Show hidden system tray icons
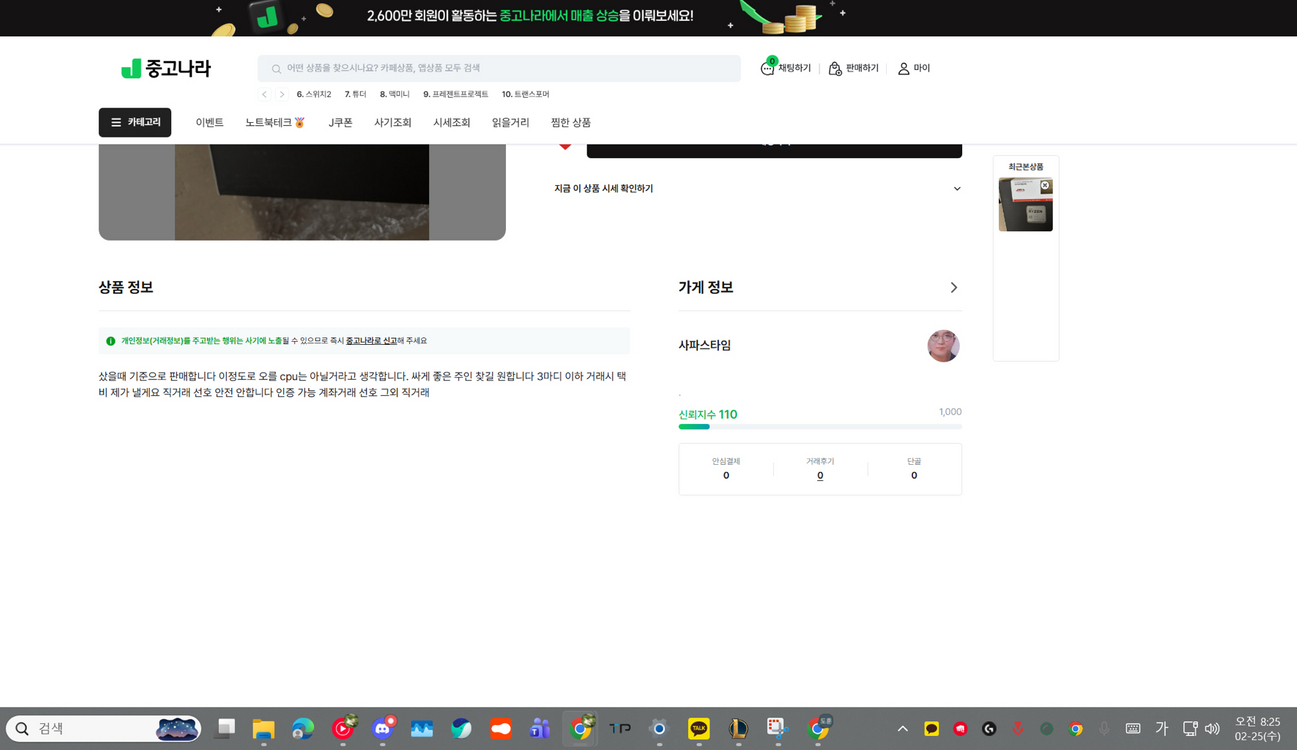Image resolution: width=1297 pixels, height=750 pixels. click(902, 729)
